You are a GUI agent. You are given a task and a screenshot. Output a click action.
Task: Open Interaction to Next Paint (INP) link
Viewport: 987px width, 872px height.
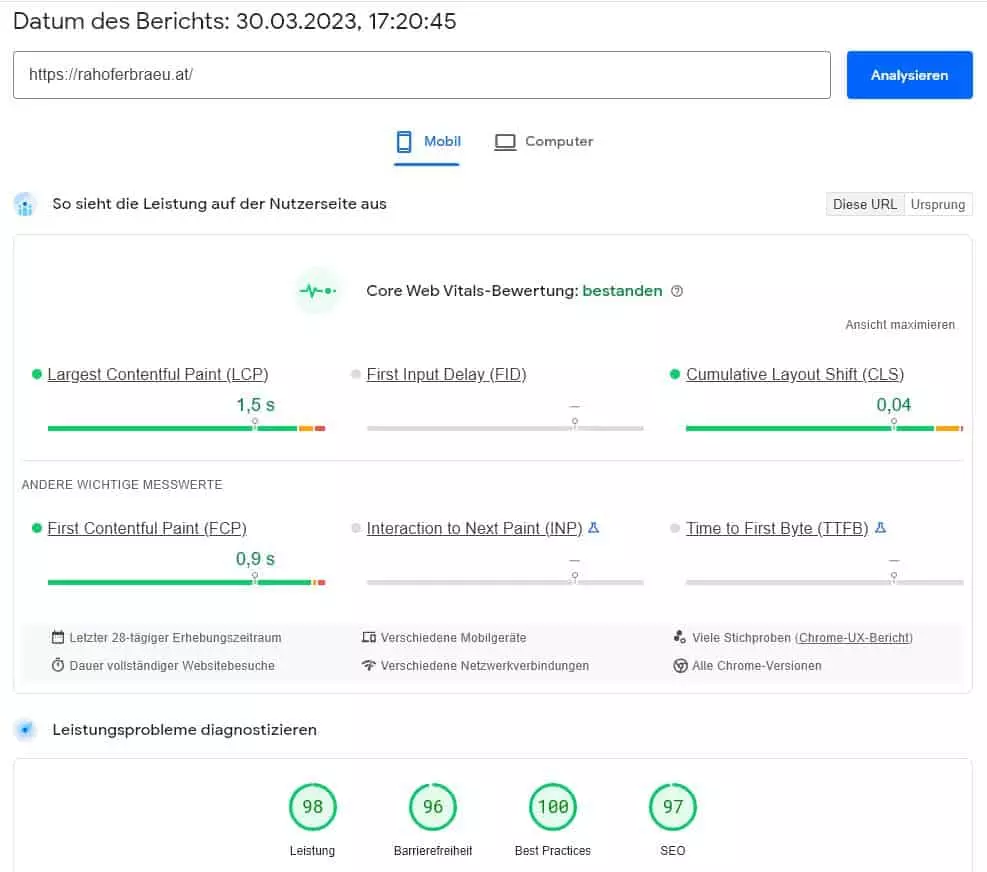pos(475,528)
